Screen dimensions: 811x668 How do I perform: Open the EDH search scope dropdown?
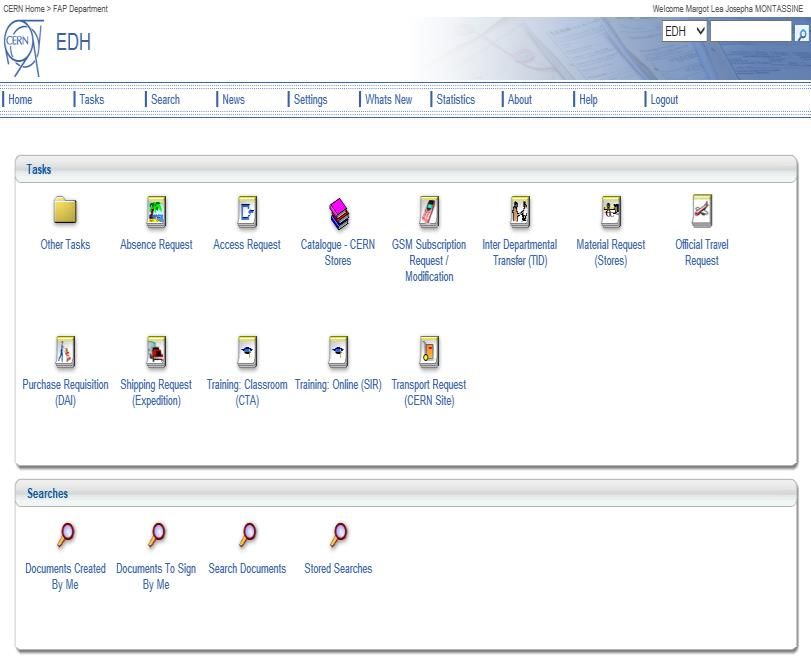[x=684, y=32]
